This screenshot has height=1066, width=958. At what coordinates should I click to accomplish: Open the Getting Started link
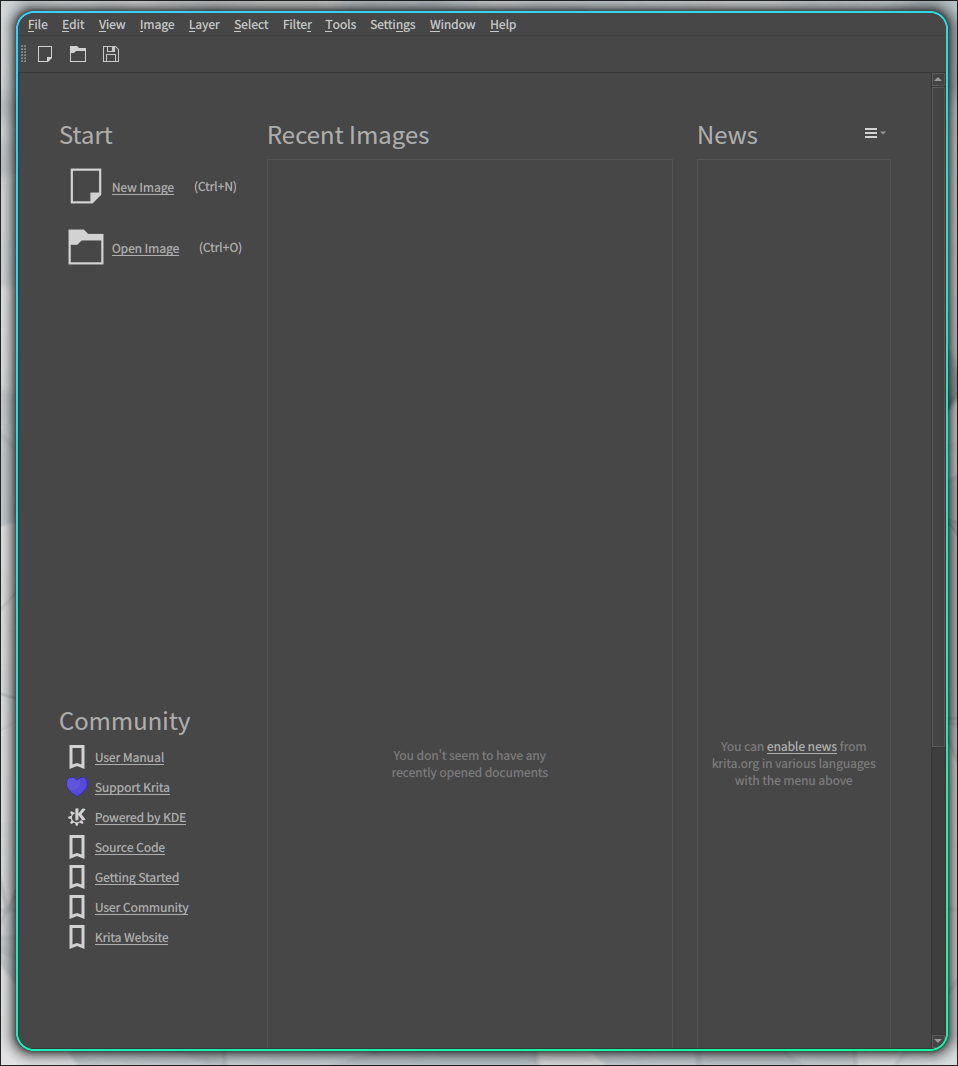(x=137, y=877)
